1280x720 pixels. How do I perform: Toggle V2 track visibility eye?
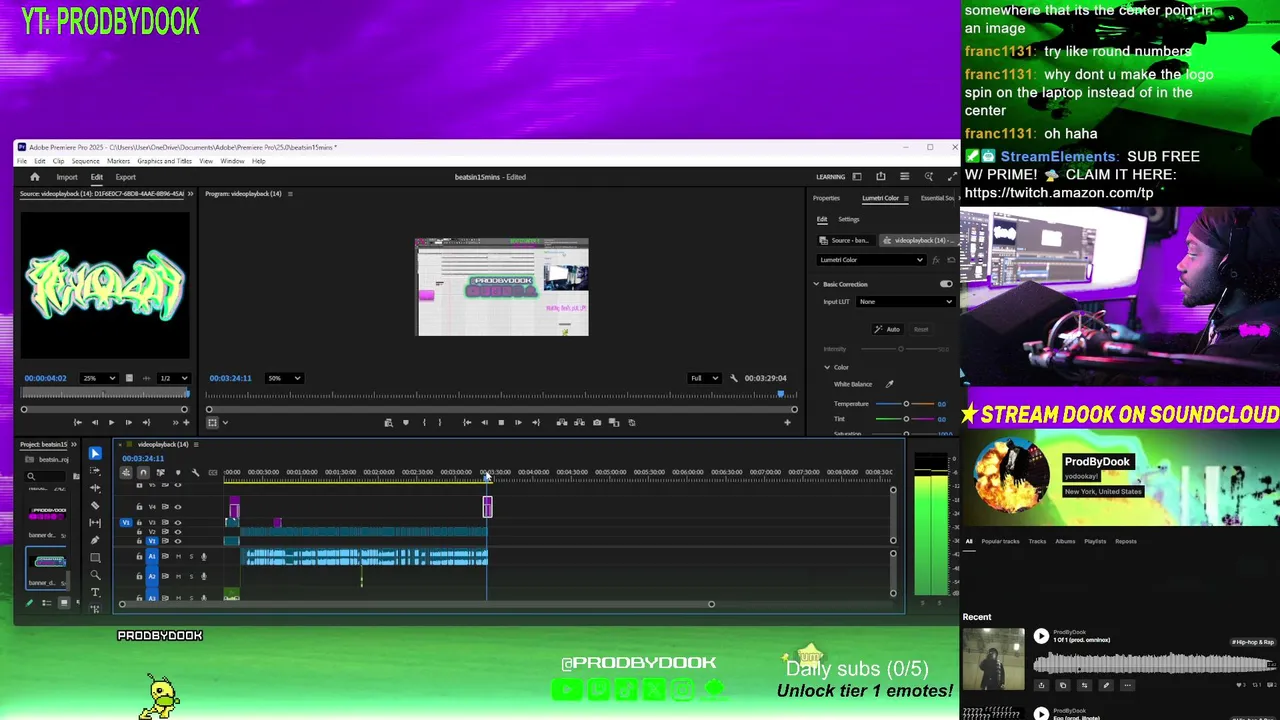pos(178,531)
